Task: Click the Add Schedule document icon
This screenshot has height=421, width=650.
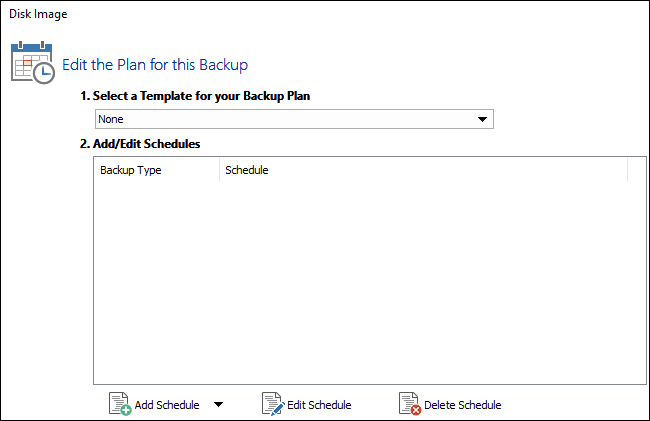Action: point(119,403)
